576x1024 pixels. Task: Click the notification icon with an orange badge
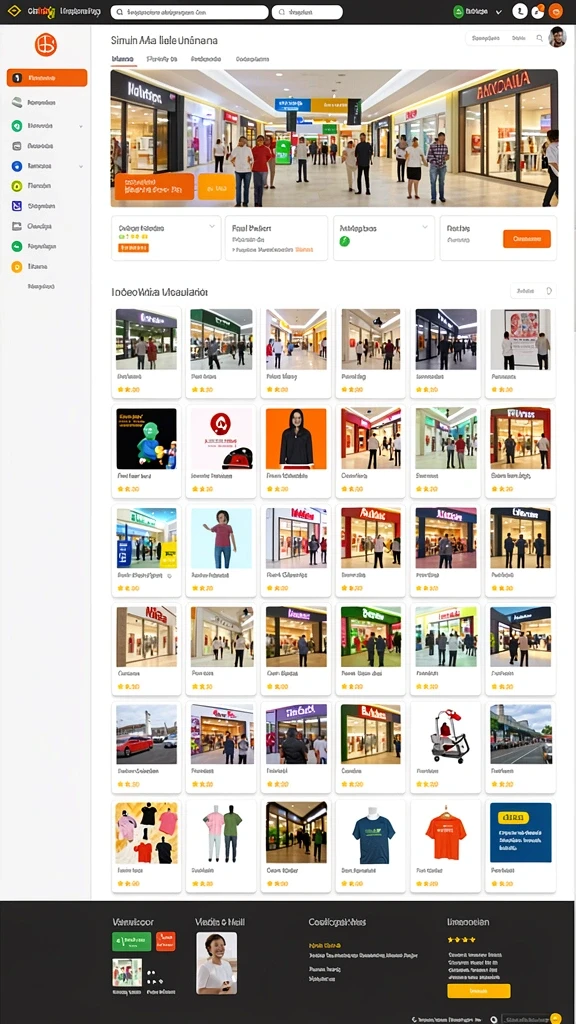pyautogui.click(x=538, y=11)
